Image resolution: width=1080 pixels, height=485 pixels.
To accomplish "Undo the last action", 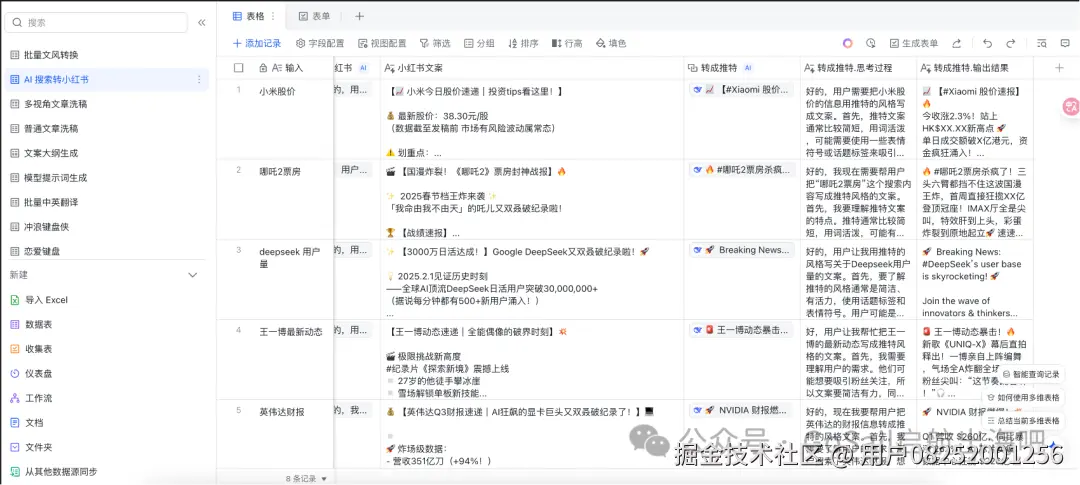I will (x=988, y=43).
